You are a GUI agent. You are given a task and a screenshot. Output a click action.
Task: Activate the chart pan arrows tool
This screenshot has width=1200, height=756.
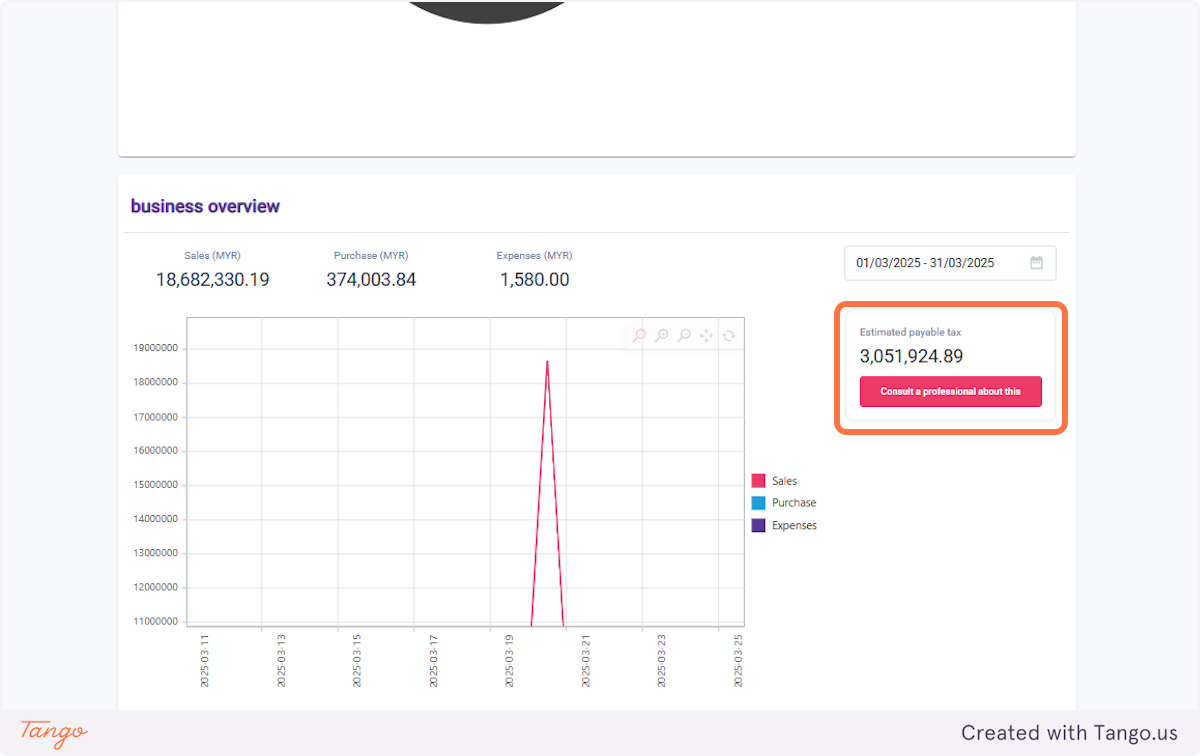(x=706, y=336)
